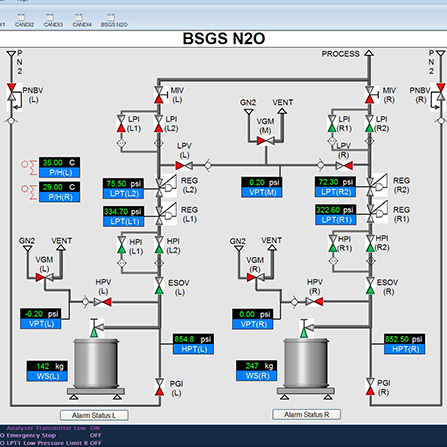This screenshot has width=447, height=447.
Task: Click the LPT(L2) pressure tag
Action: [x=124, y=194]
